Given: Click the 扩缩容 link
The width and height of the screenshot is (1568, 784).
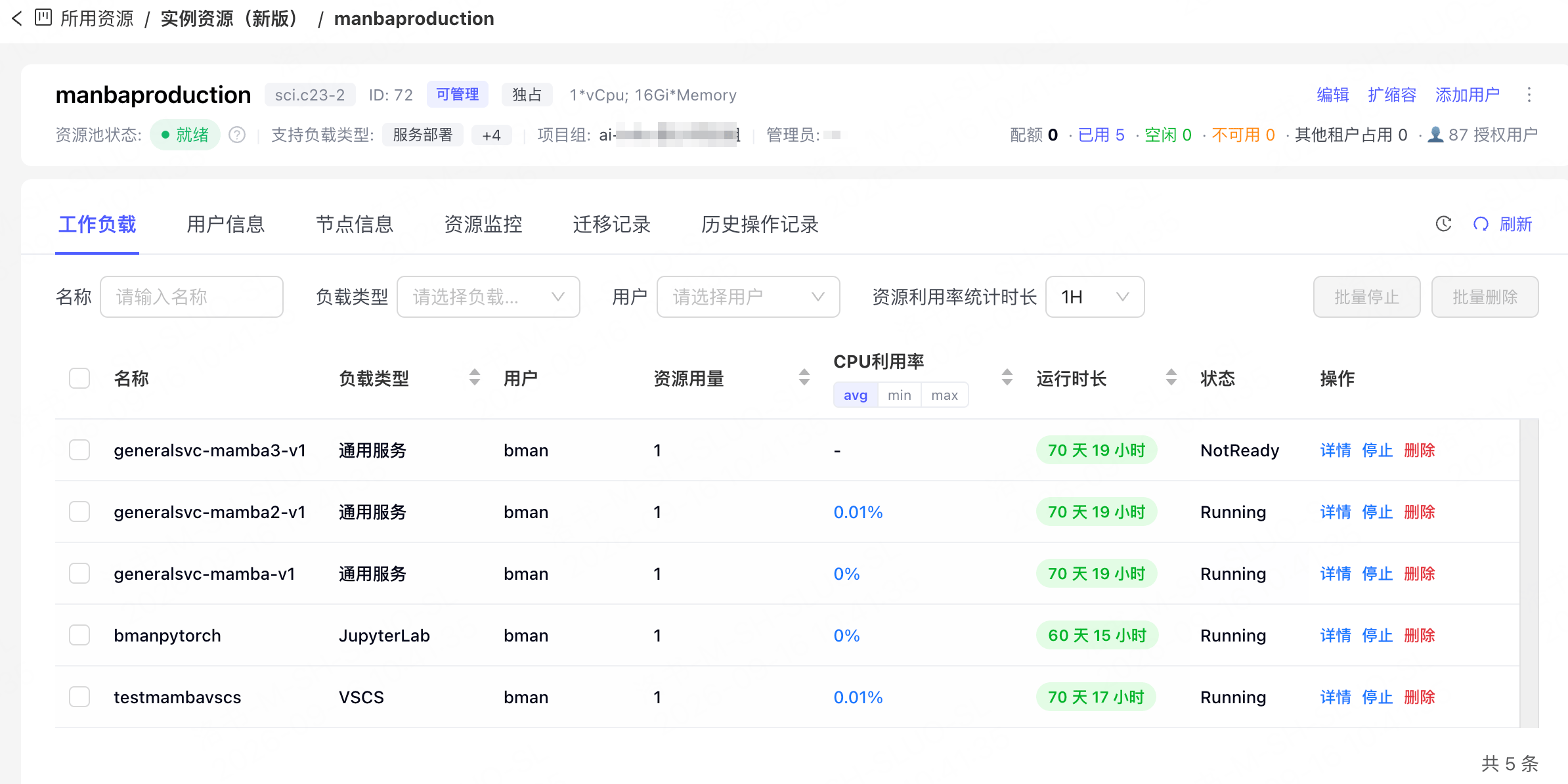Looking at the screenshot, I should coord(1392,95).
